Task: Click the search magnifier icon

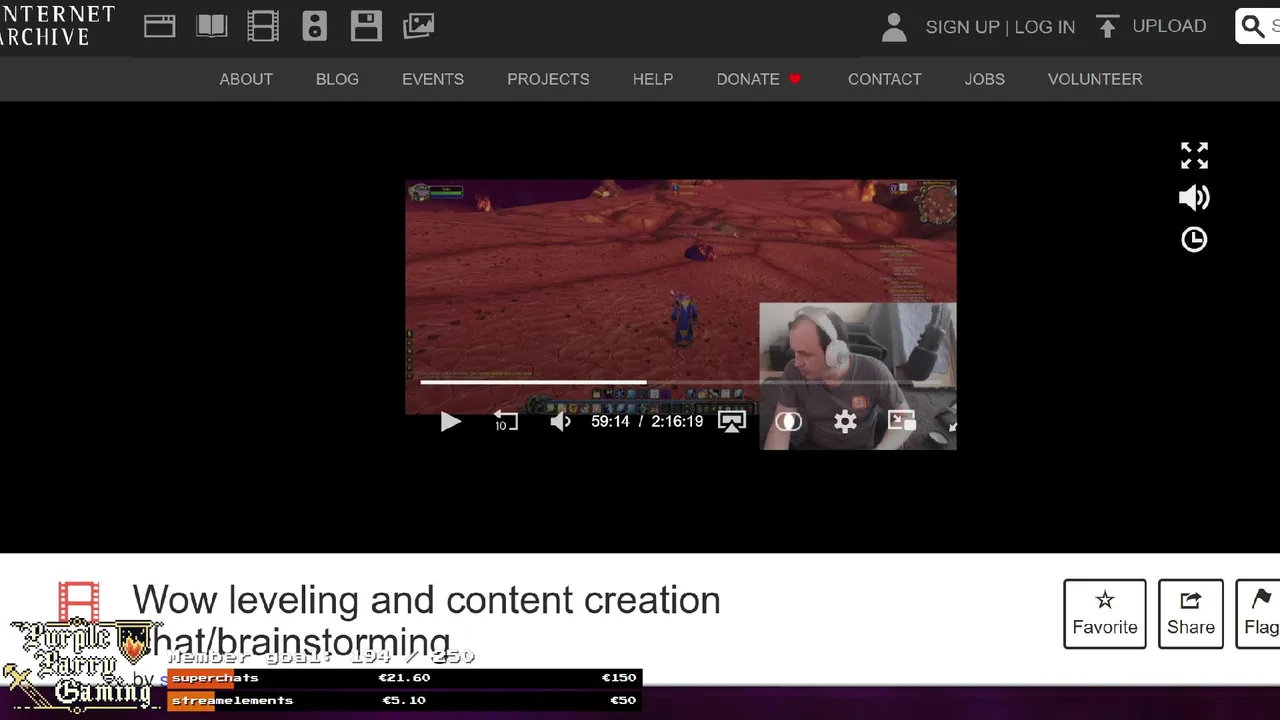Action: tap(1253, 26)
